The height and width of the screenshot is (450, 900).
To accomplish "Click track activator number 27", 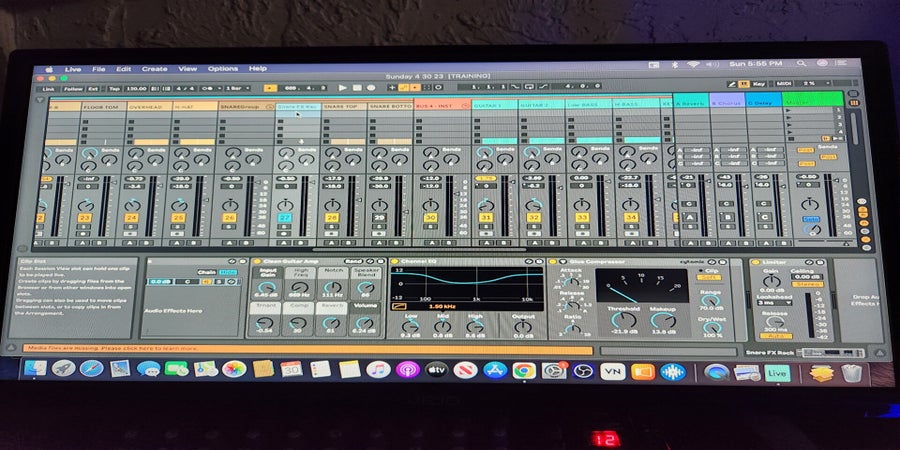I will (x=284, y=217).
